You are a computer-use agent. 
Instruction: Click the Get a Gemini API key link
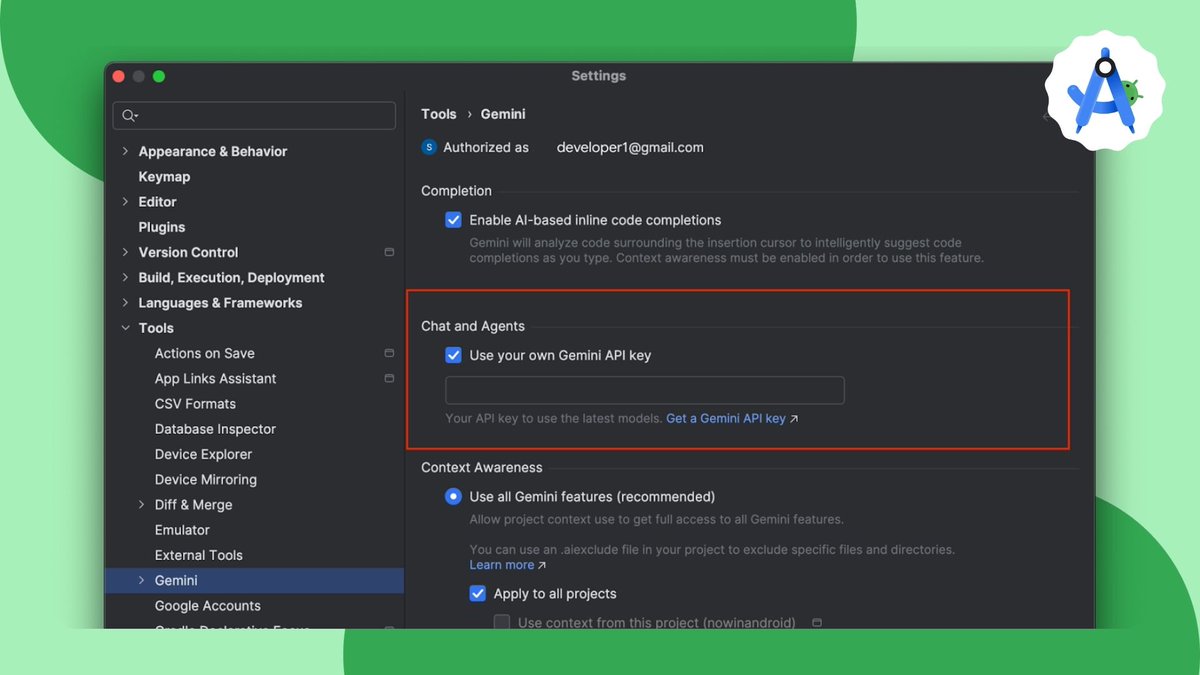pos(726,419)
